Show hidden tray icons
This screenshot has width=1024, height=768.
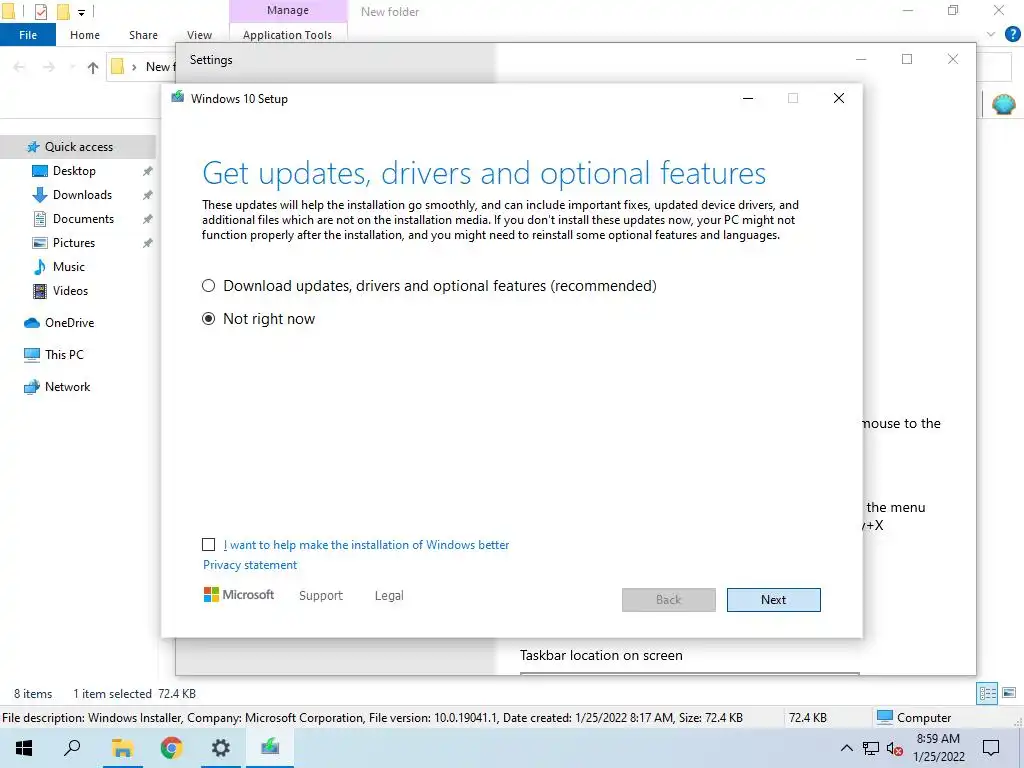(x=846, y=748)
